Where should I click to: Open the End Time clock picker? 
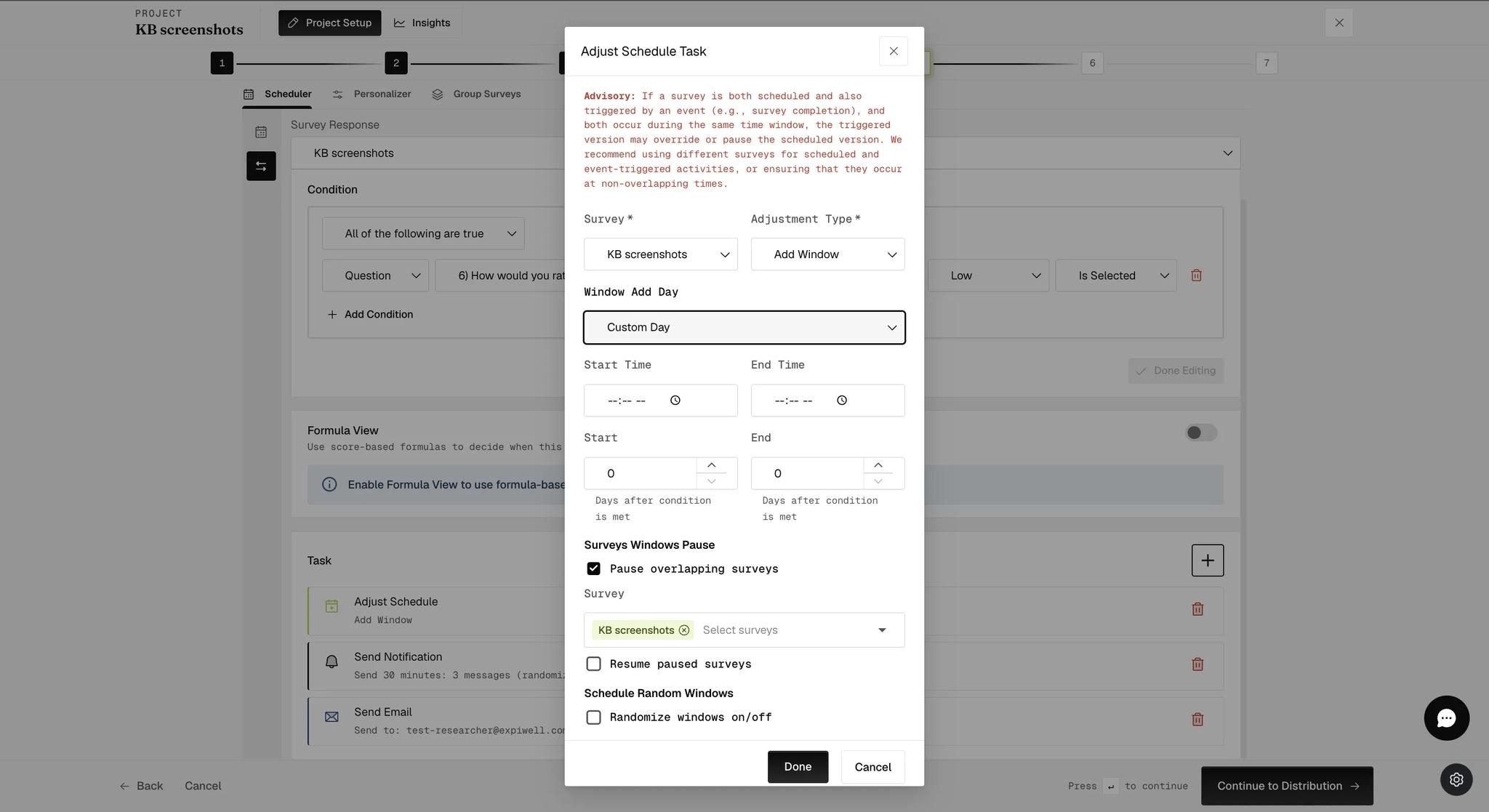pos(841,401)
